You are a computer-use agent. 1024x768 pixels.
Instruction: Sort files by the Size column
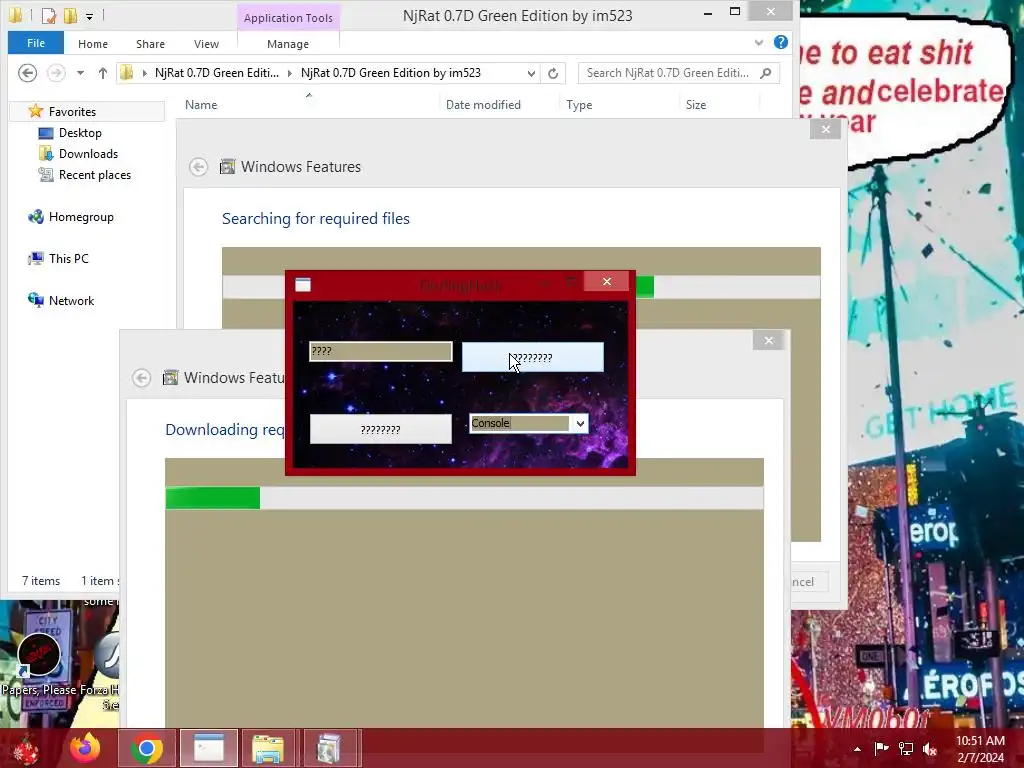(696, 104)
